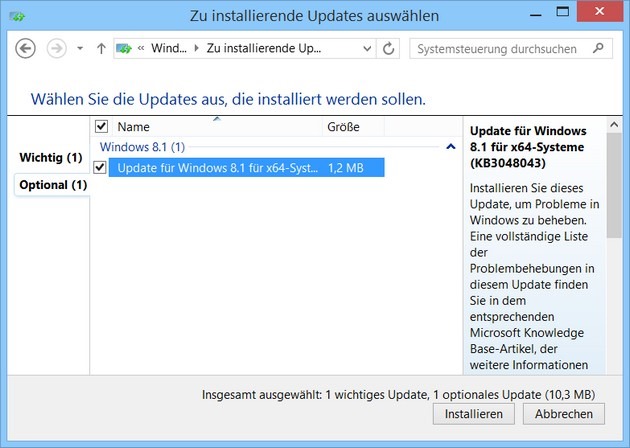The image size is (630, 448).
Task: Open recent locations dropdown arrow
Action: 79,49
